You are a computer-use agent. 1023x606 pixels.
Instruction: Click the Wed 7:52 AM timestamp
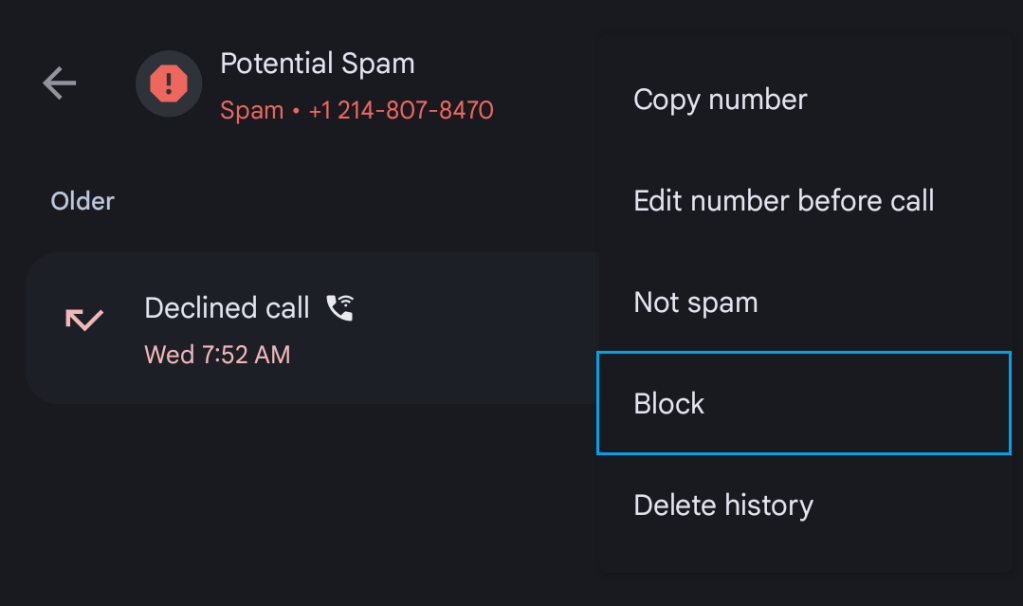[217, 354]
